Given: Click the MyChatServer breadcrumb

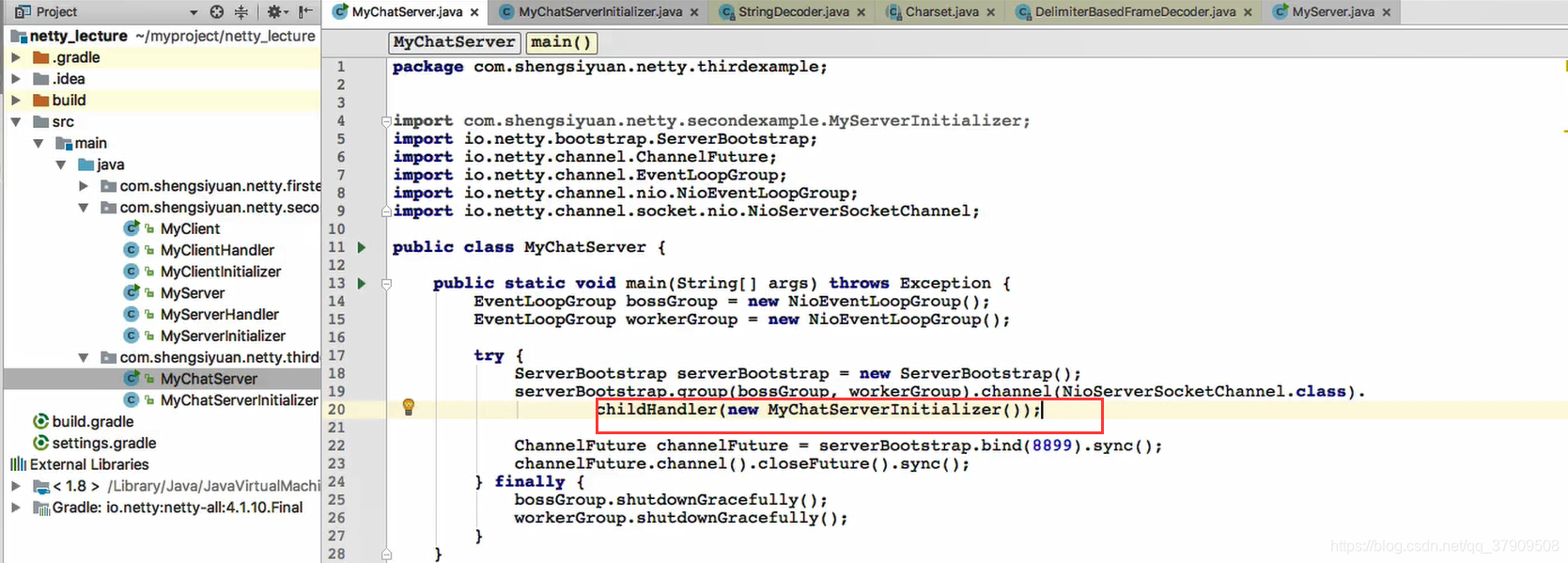Looking at the screenshot, I should [455, 42].
